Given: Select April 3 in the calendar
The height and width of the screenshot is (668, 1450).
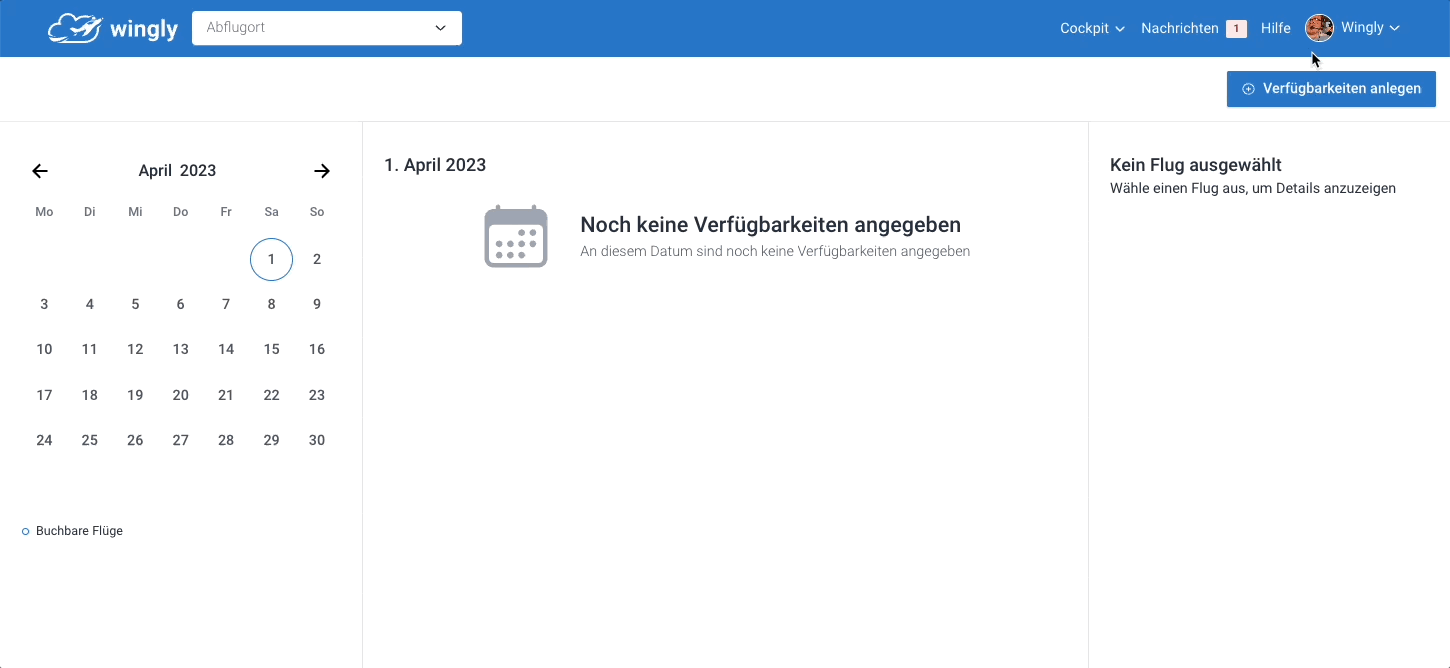Looking at the screenshot, I should click(x=44, y=304).
